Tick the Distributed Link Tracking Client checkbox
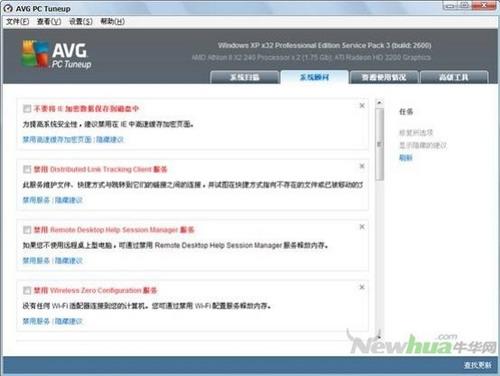The width and height of the screenshot is (500, 376). click(x=27, y=169)
